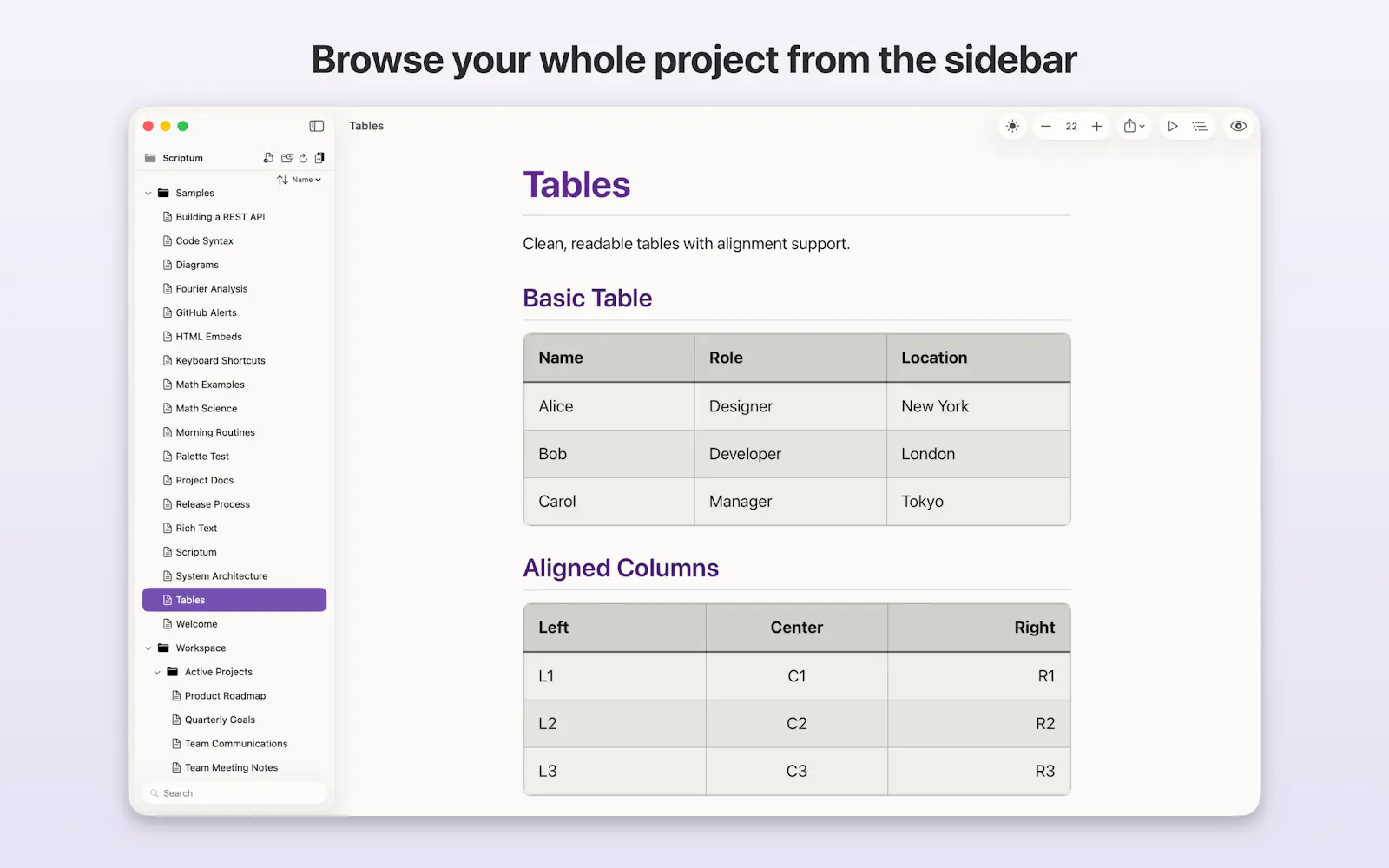The width and height of the screenshot is (1389, 868).
Task: Click the Workspace folder icon
Action: [163, 648]
